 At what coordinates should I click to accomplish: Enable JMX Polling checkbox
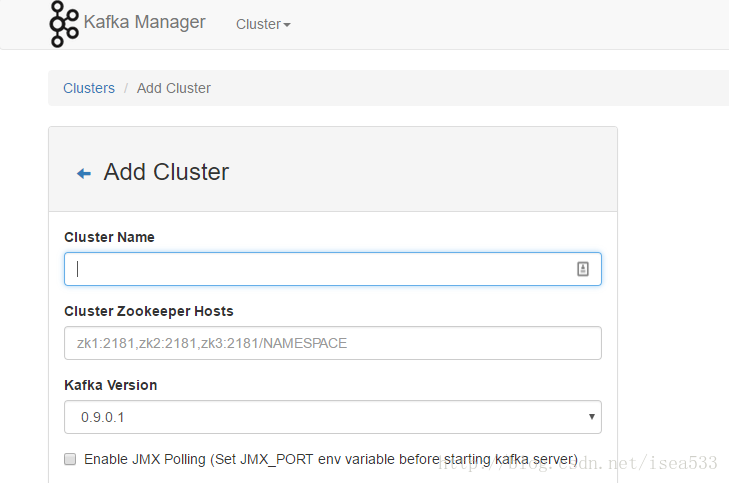(x=70, y=459)
